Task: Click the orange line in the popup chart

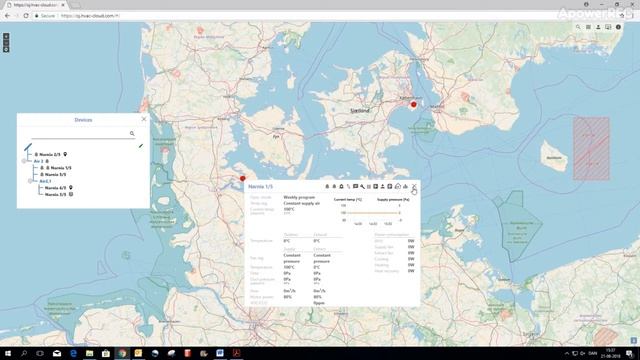Action: pos(372,213)
